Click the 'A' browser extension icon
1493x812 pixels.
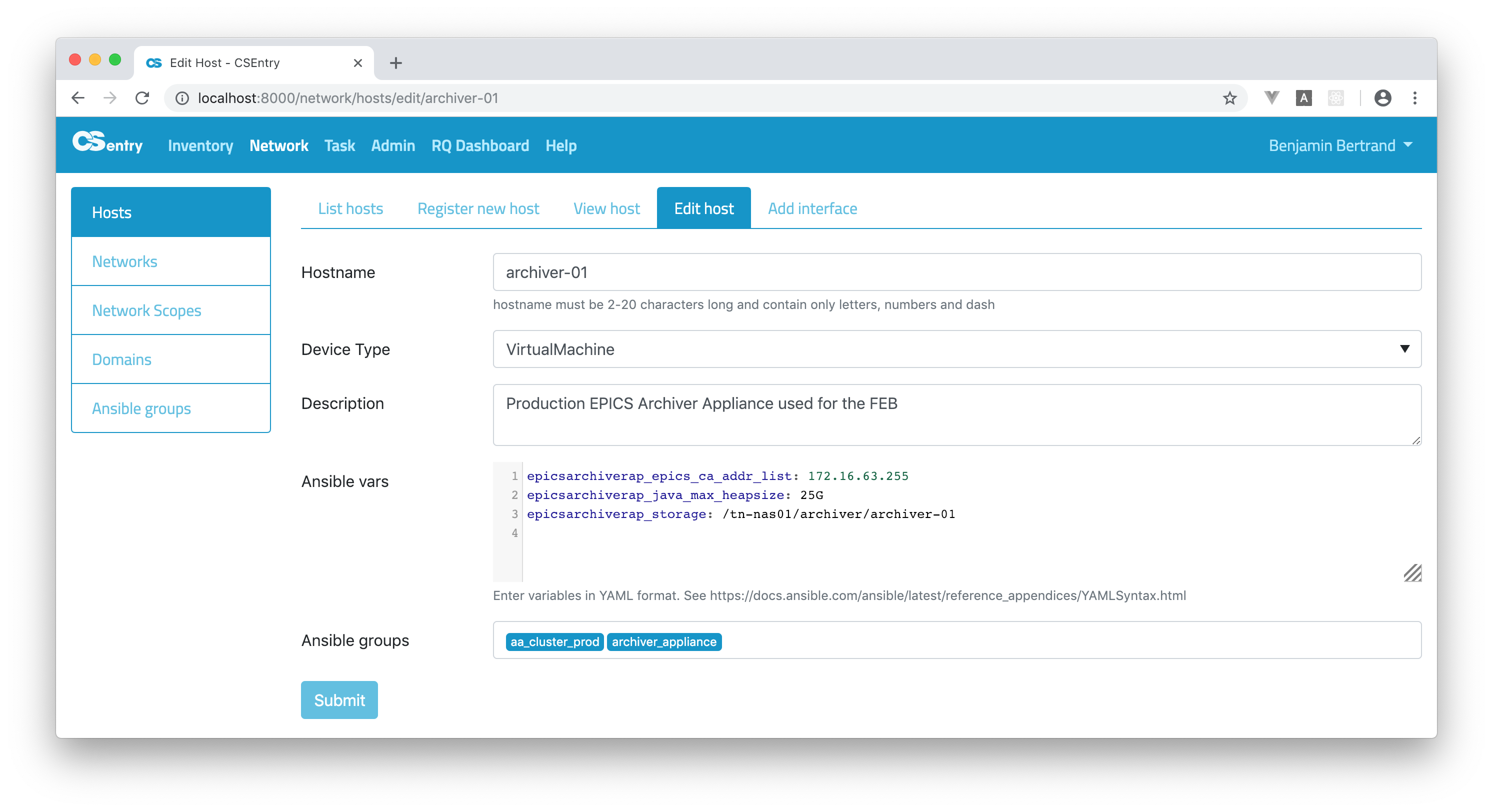coord(1303,98)
